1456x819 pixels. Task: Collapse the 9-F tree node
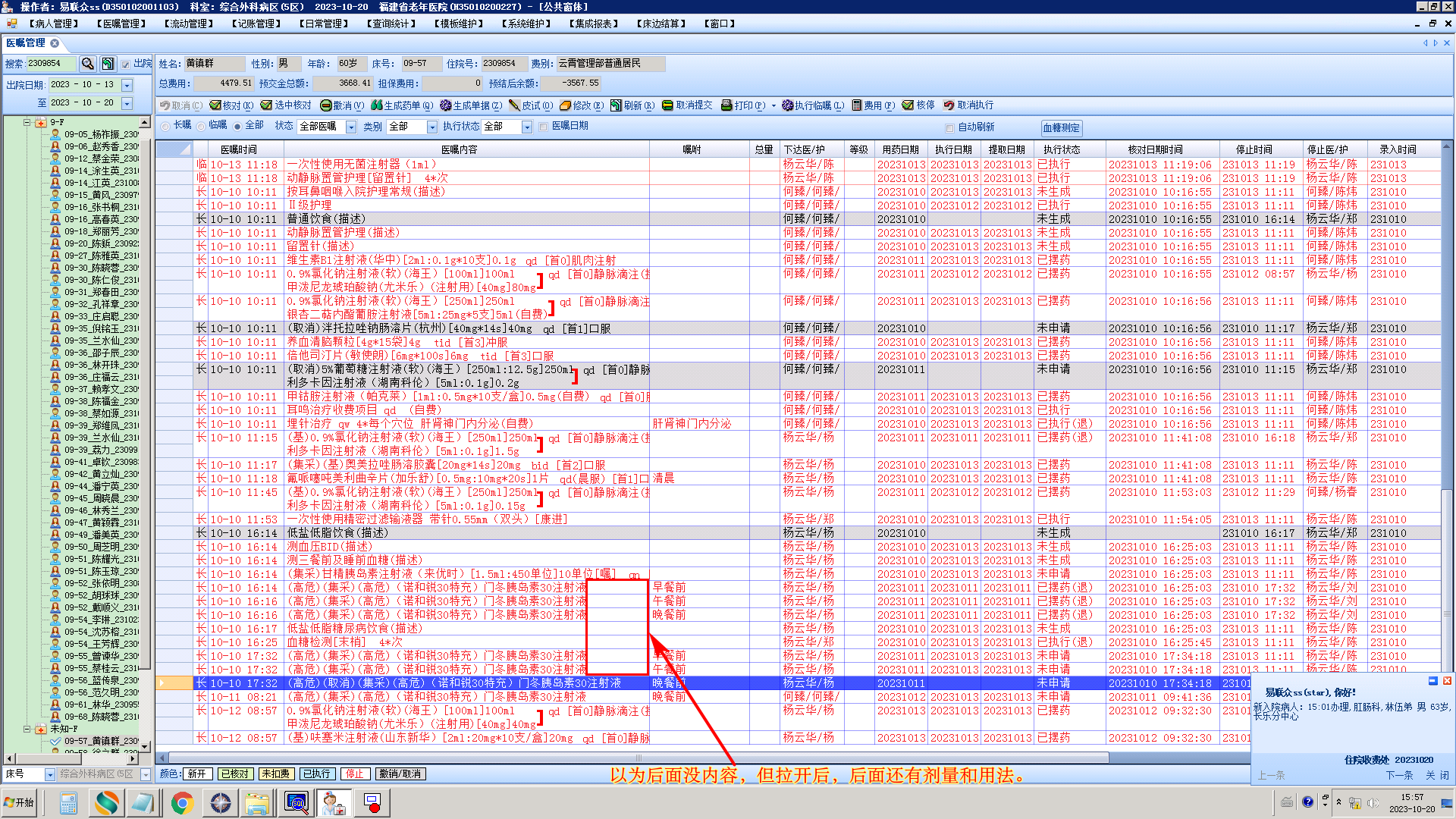[x=27, y=122]
